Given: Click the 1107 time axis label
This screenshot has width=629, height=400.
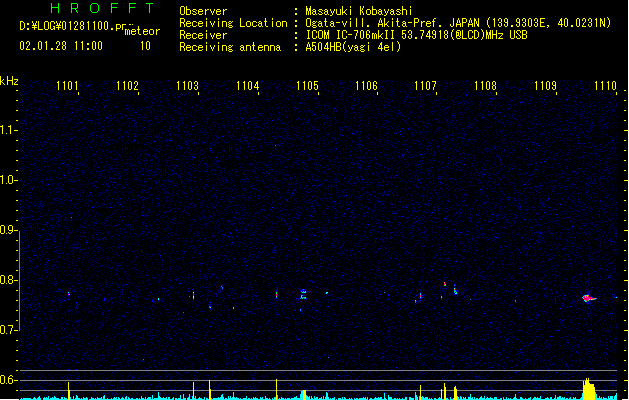Looking at the screenshot, I should (x=425, y=86).
